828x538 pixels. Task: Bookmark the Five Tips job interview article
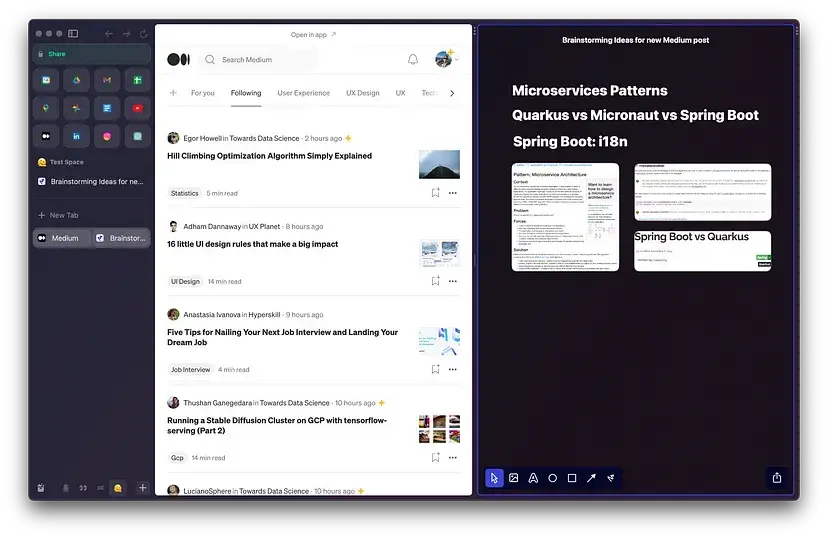point(435,369)
